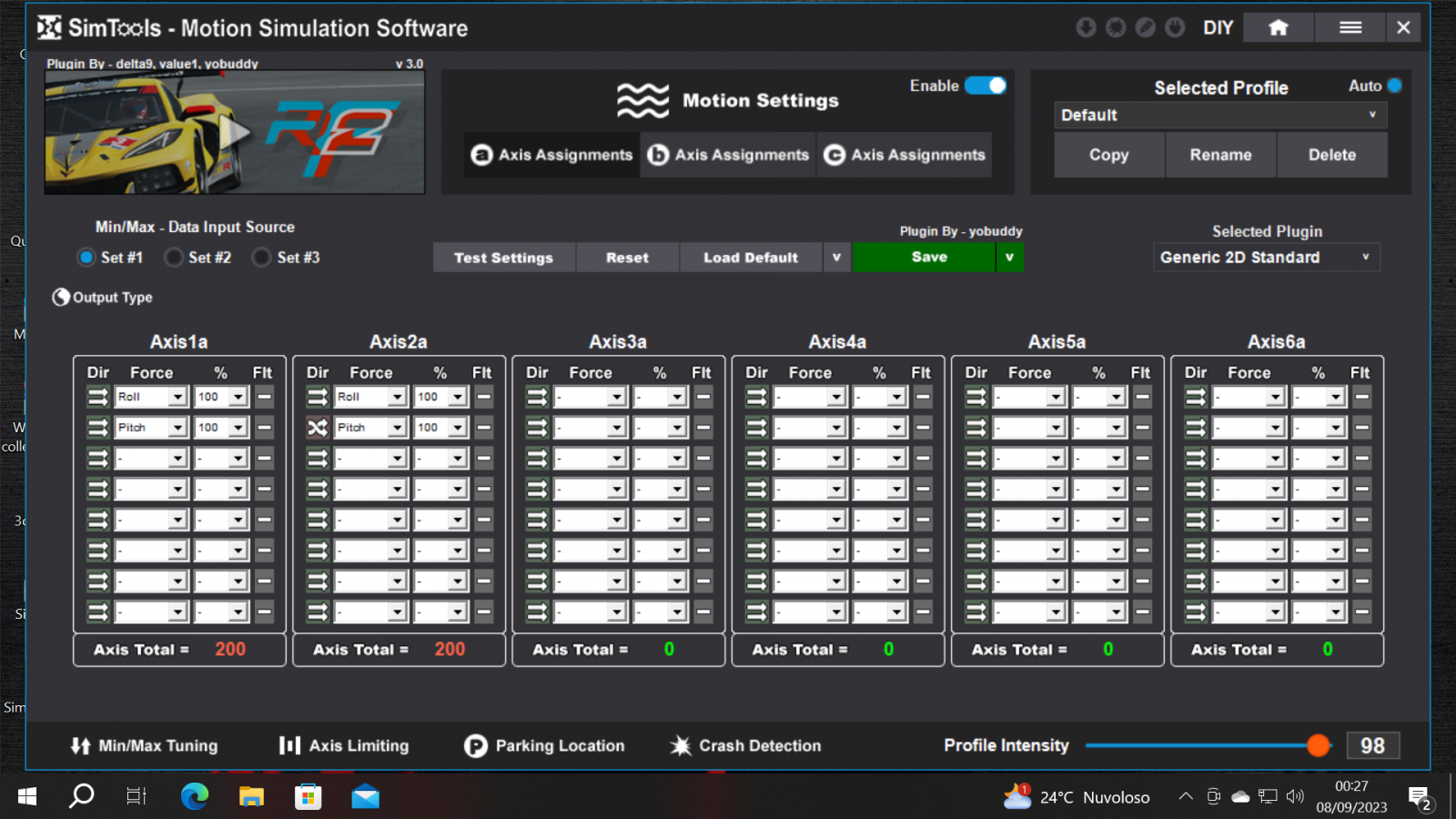Open Axis1a Roll percent 100 dropdown
1456x819 pixels.
[x=221, y=397]
